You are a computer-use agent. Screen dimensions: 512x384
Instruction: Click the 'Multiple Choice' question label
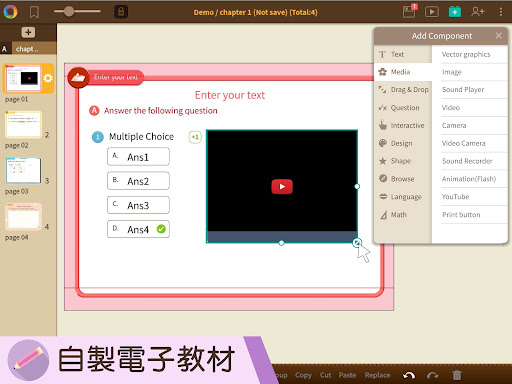141,137
